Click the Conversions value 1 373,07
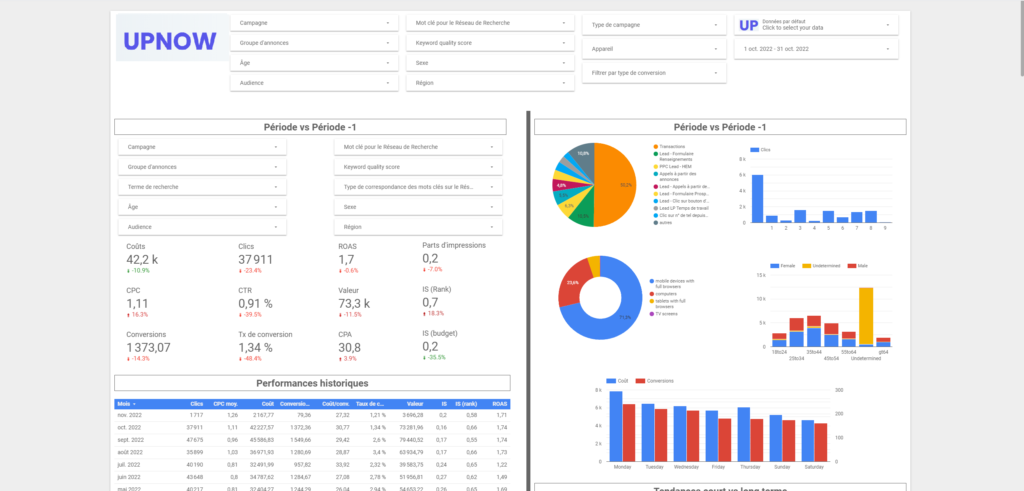Screen dimensions: 1024x491 tap(148, 347)
